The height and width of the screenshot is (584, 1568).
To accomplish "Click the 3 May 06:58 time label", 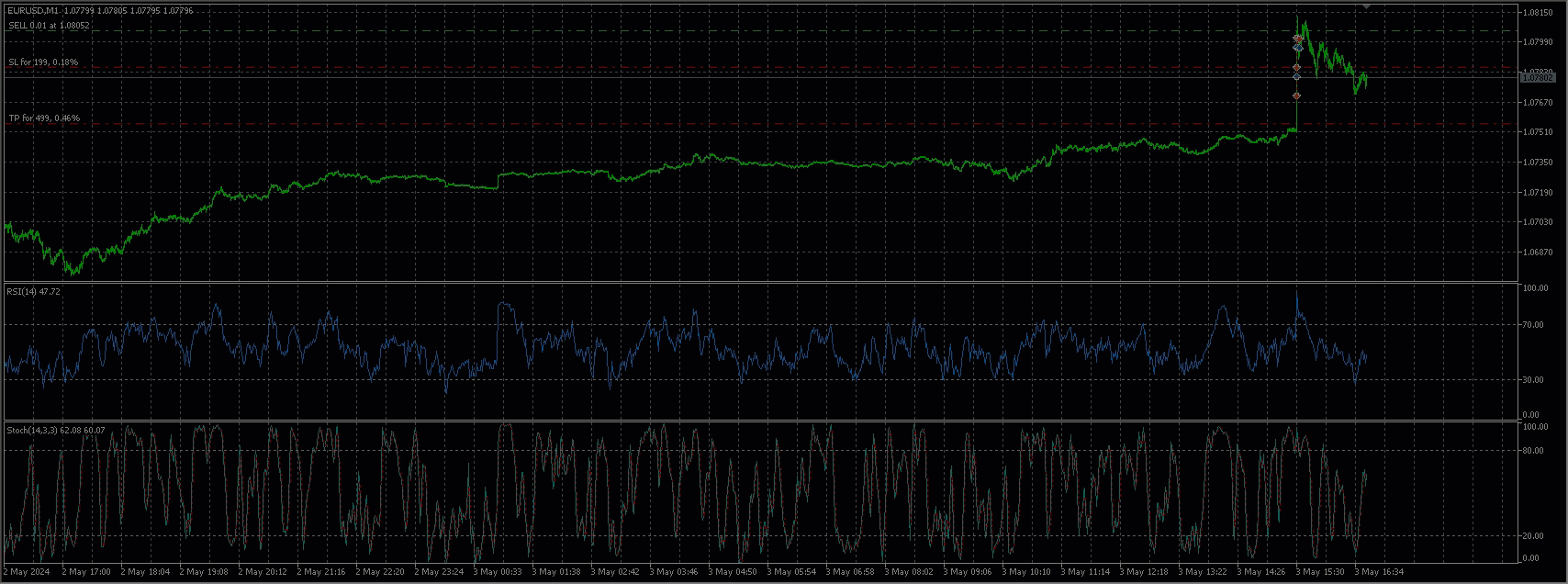I will pos(850,572).
